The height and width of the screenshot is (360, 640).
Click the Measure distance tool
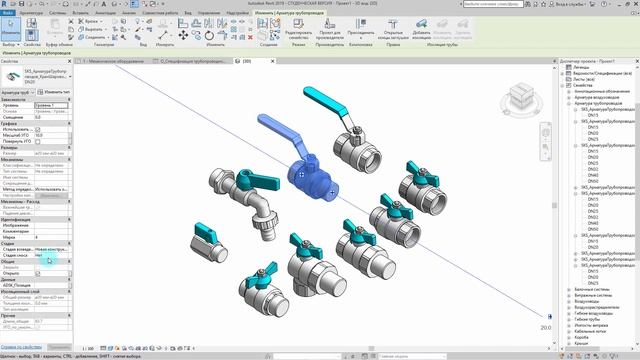pos(163,36)
